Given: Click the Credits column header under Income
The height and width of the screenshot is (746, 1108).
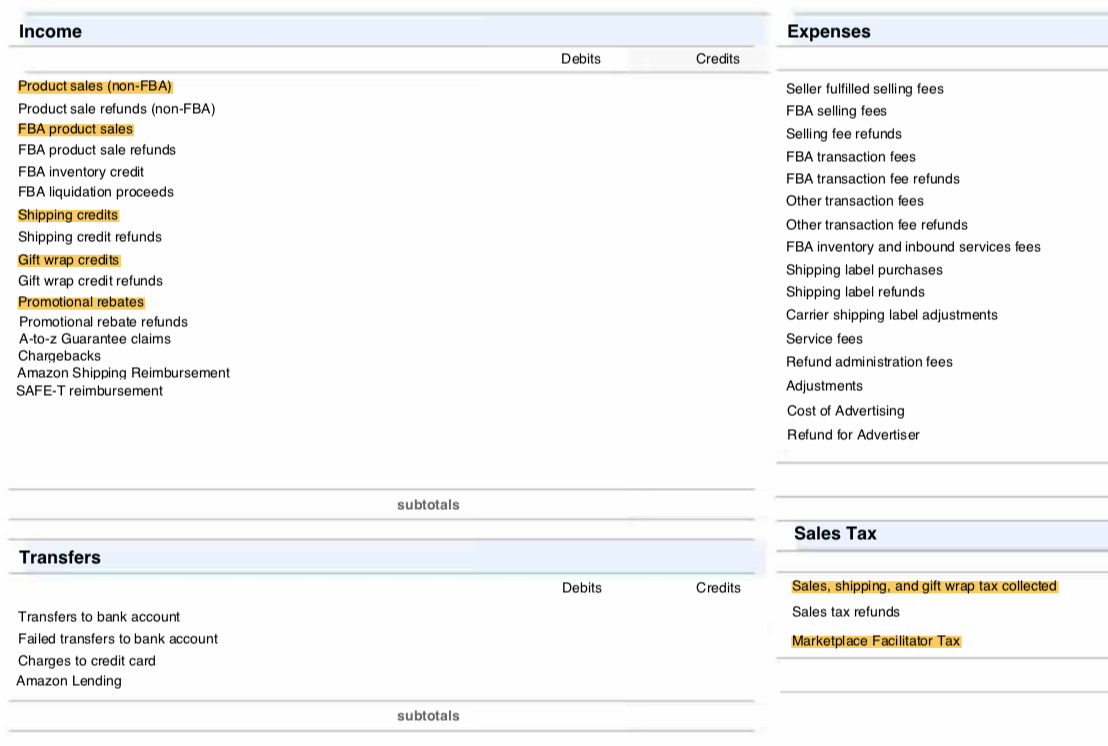Looking at the screenshot, I should click(717, 59).
